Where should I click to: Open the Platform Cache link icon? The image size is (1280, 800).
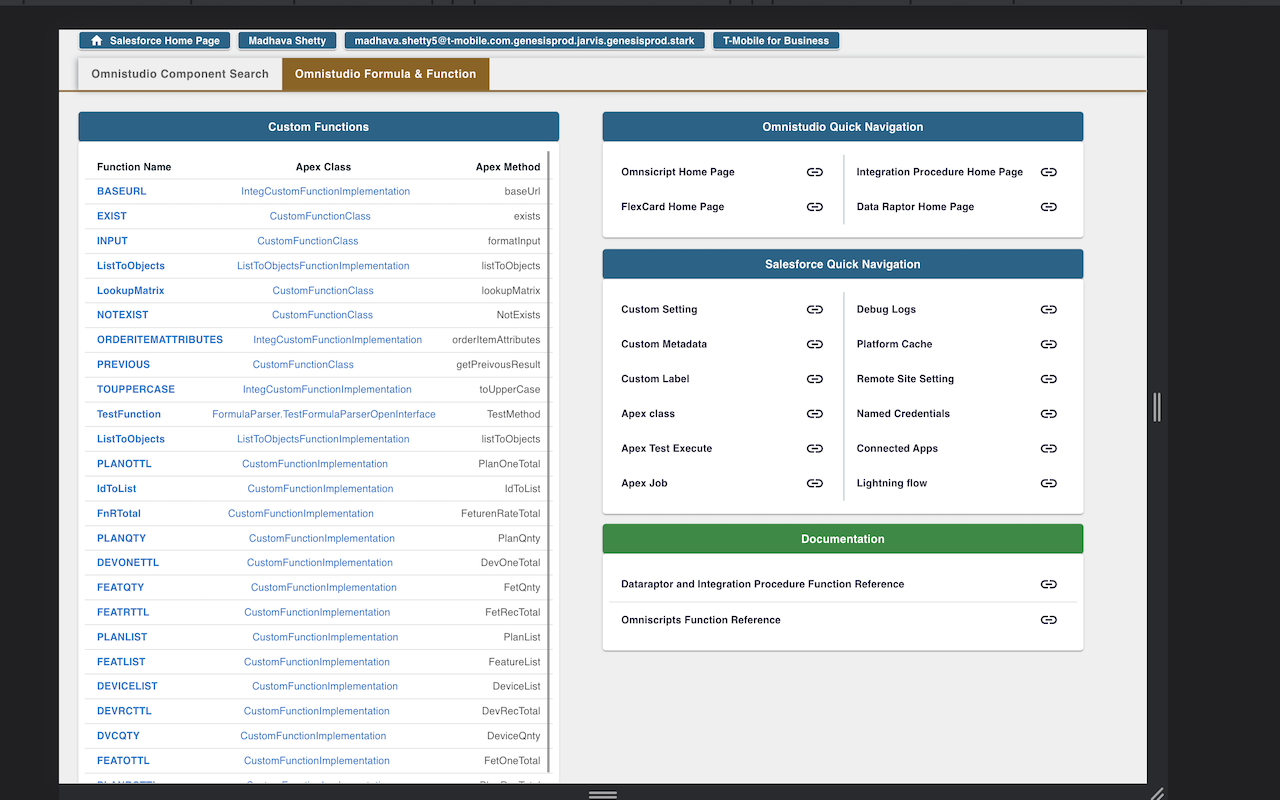coord(1048,344)
